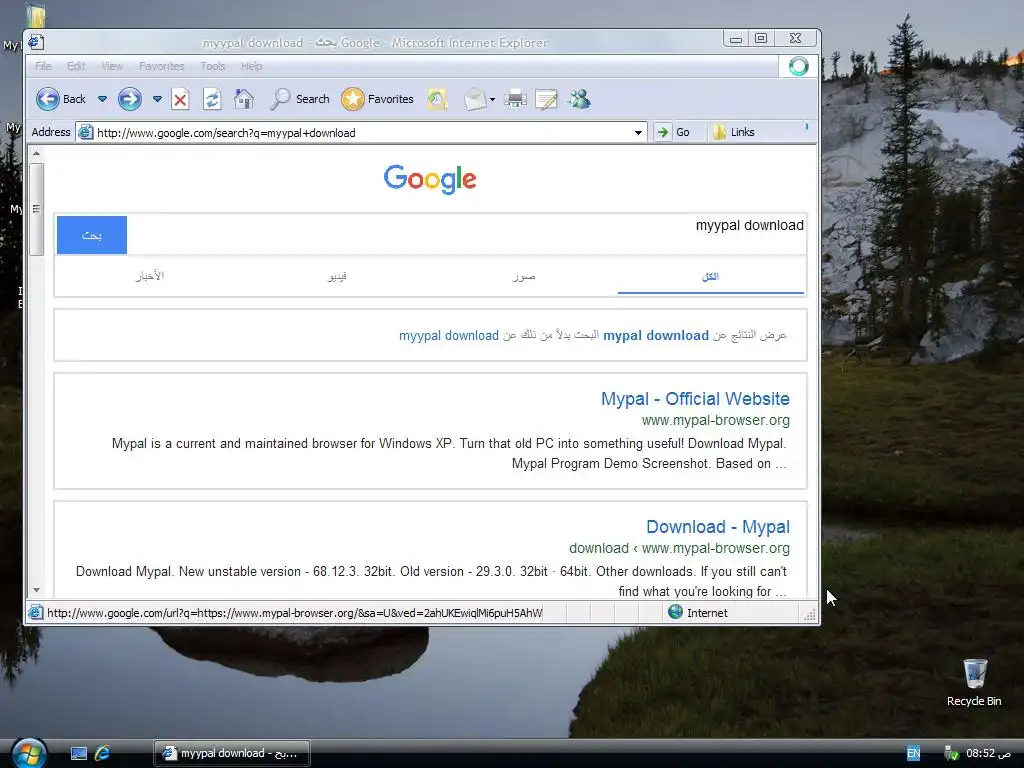This screenshot has width=1024, height=768.
Task: Open the Tools menu
Action: 212,66
